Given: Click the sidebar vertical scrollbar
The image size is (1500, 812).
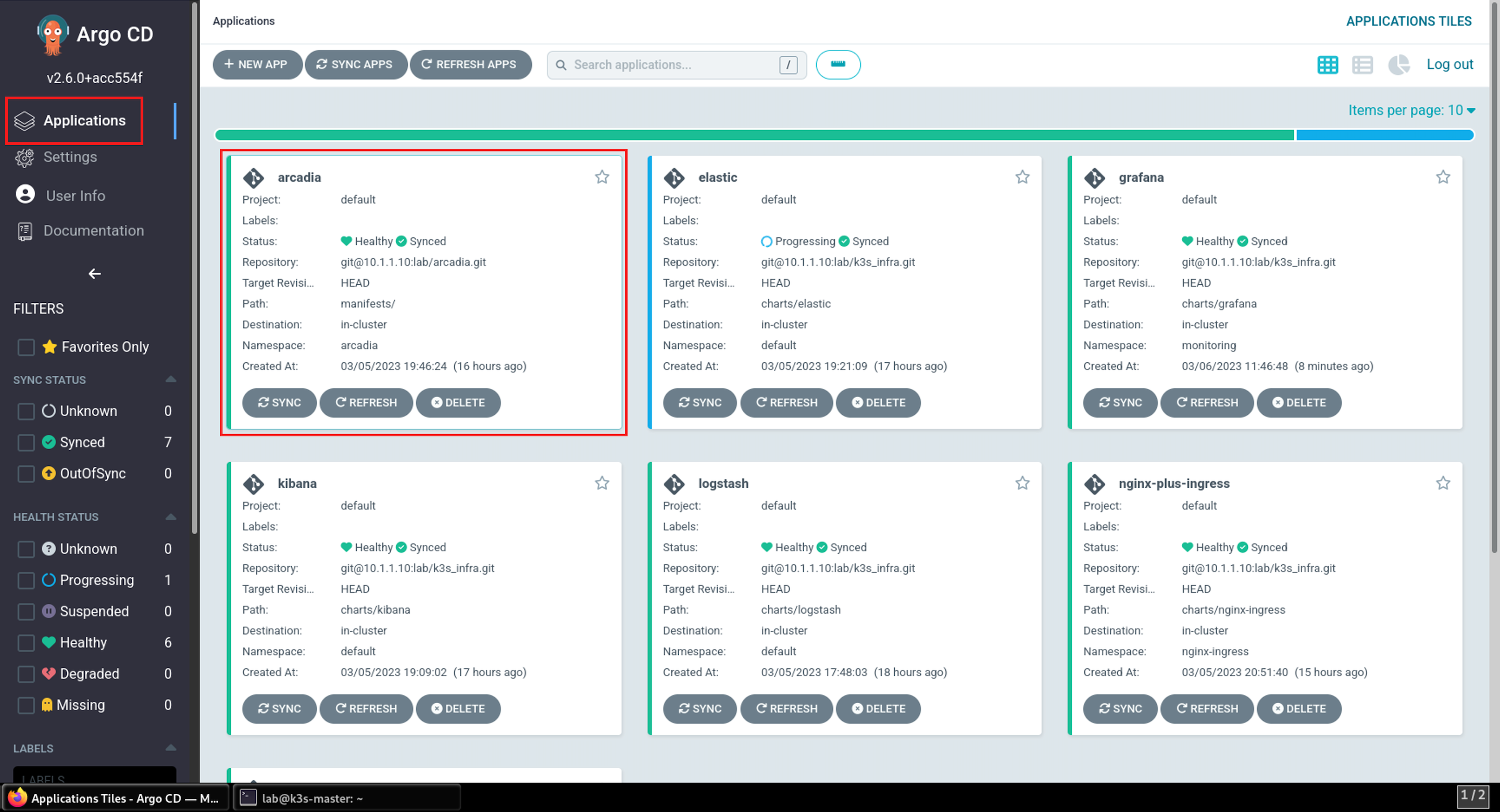Looking at the screenshot, I should pyautogui.click(x=194, y=268).
